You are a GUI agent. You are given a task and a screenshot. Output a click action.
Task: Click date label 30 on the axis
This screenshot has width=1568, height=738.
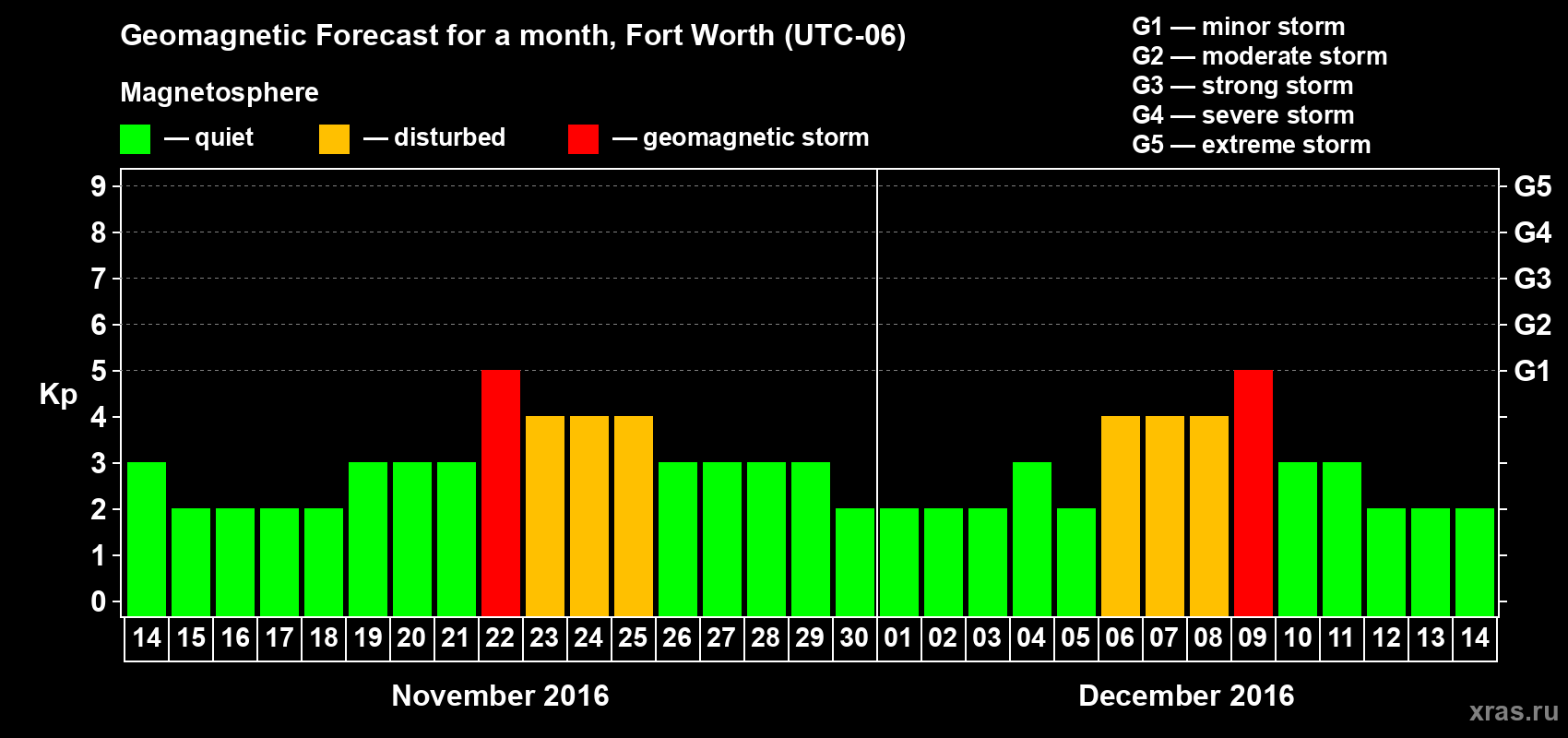[855, 637]
